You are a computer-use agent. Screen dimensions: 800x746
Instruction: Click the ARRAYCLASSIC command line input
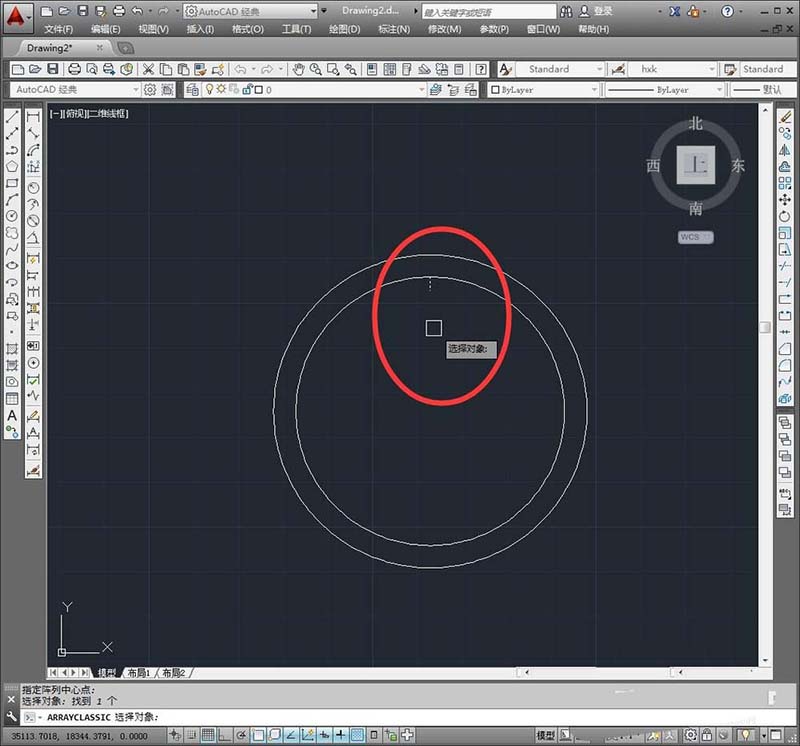400,717
